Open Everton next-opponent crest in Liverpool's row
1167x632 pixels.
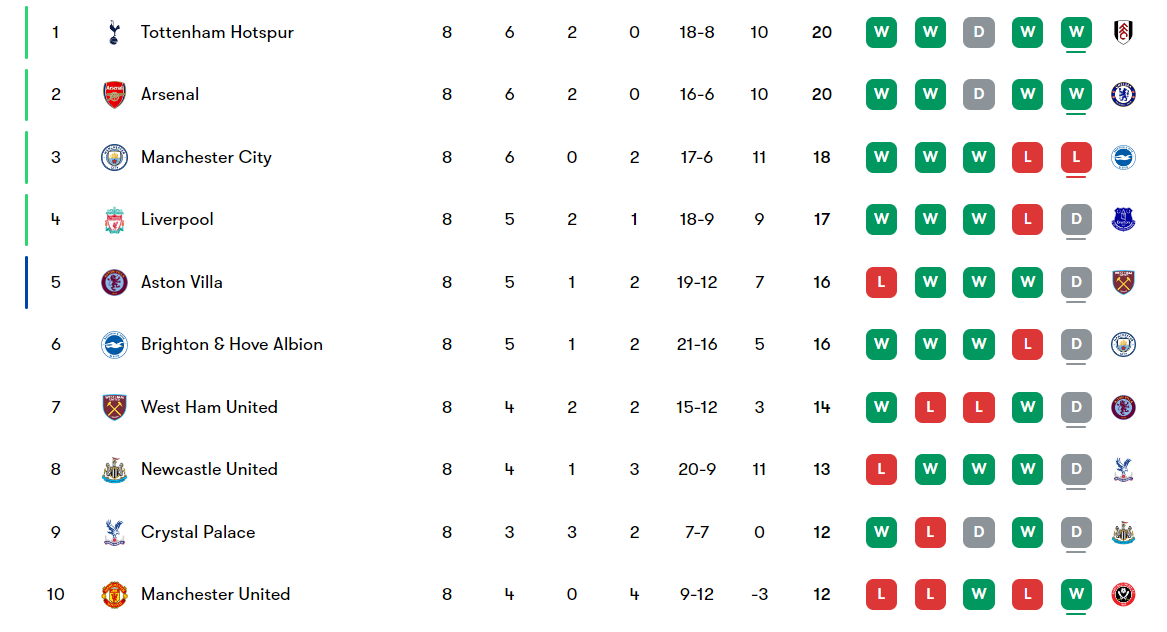click(1123, 220)
